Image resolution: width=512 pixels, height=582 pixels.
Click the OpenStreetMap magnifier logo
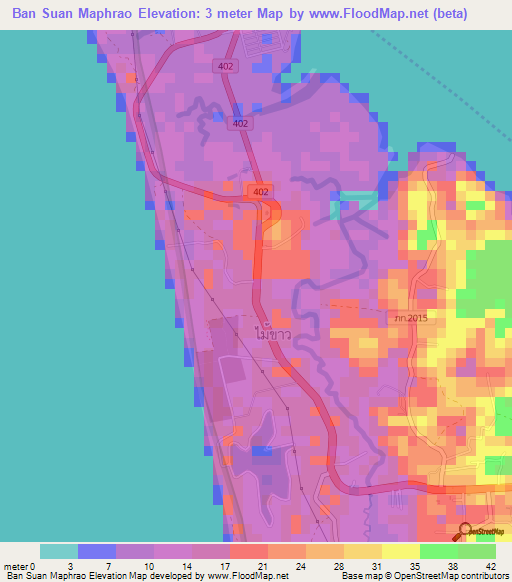478,532
